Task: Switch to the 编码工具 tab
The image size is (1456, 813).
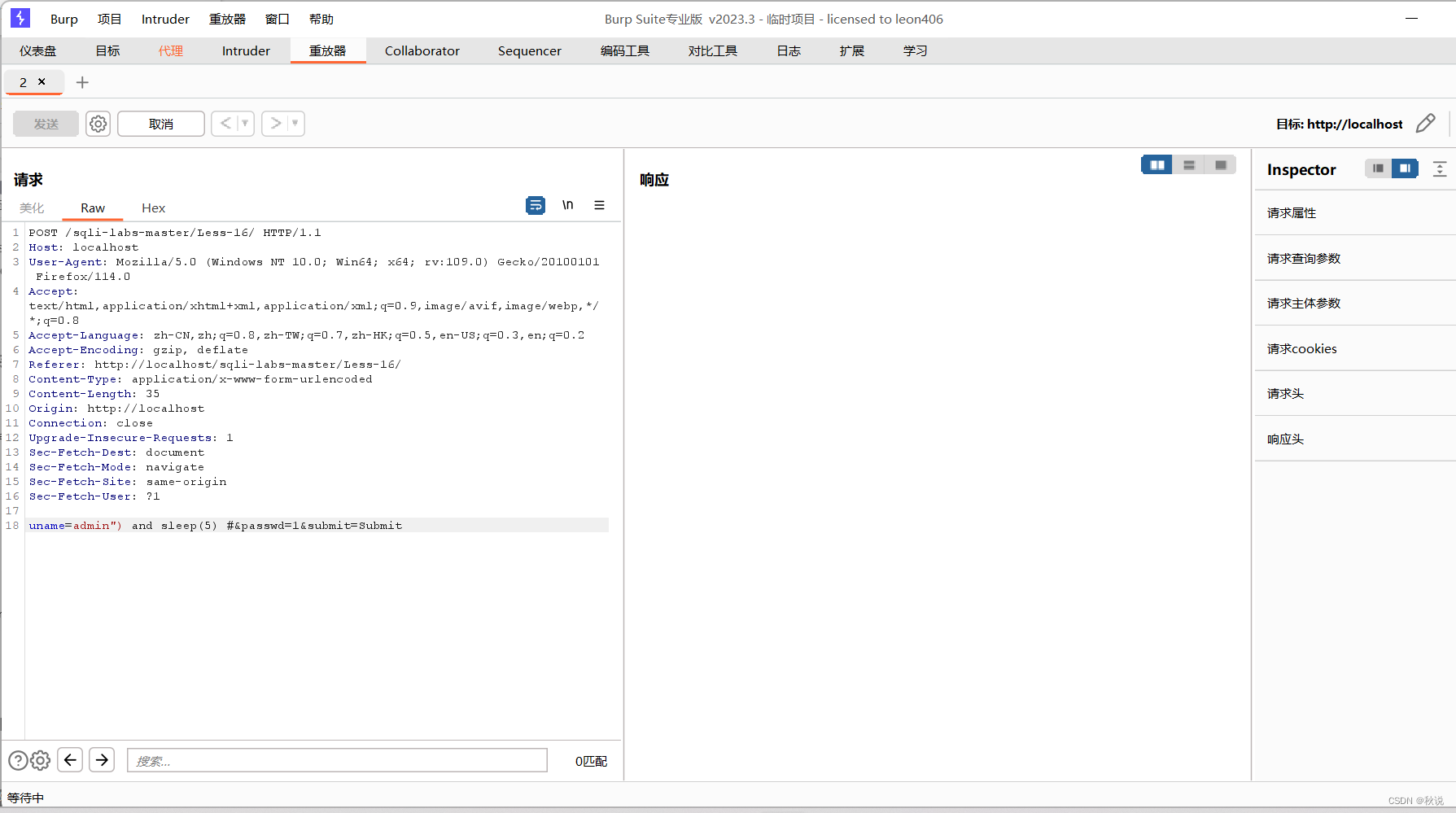Action: 625,50
